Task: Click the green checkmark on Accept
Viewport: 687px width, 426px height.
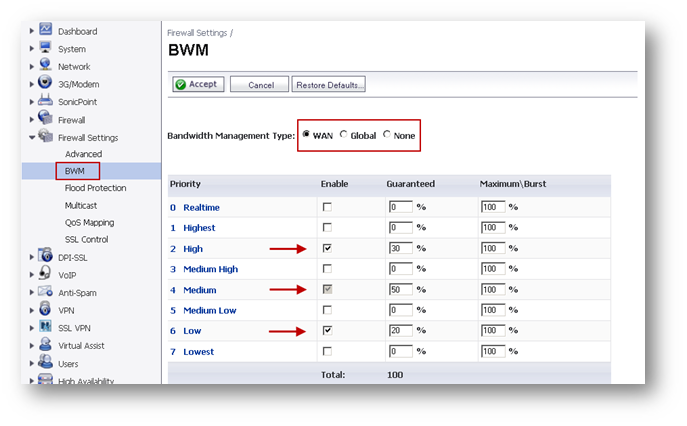Action: [x=181, y=84]
